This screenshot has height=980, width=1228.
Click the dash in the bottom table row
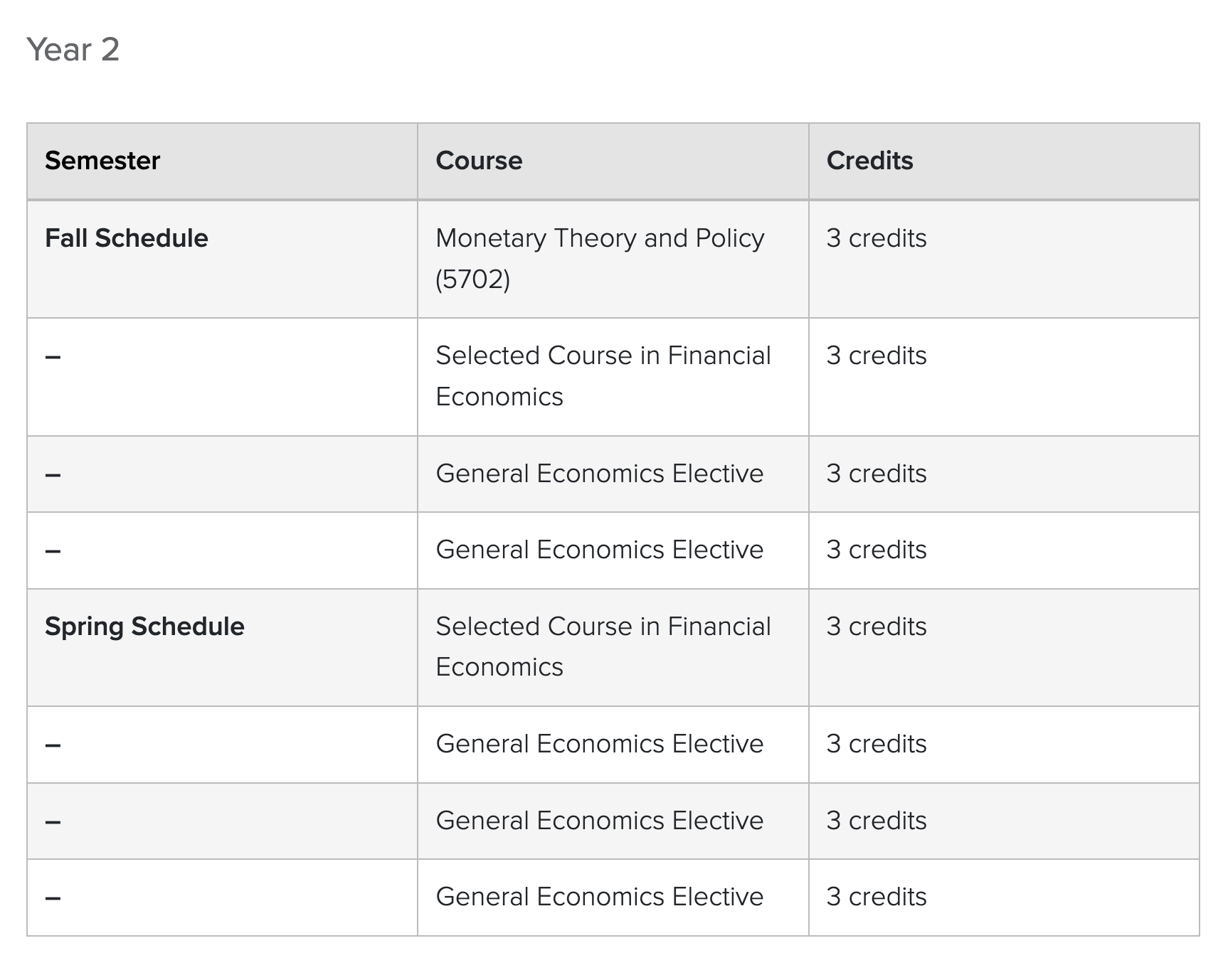(x=53, y=898)
